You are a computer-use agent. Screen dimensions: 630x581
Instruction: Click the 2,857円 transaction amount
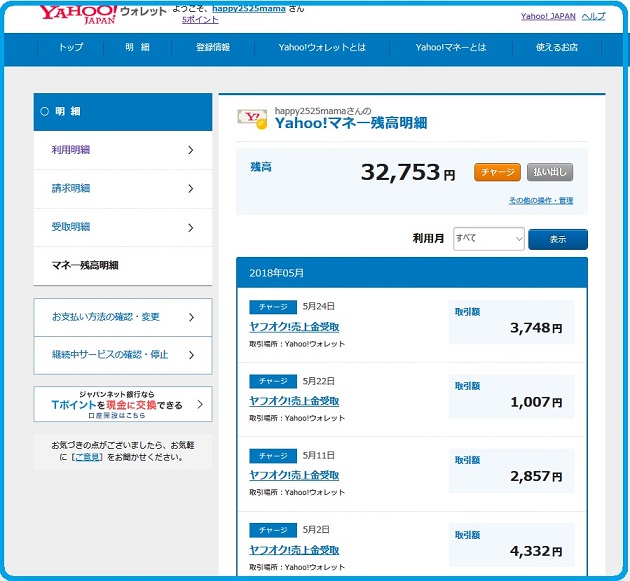pyautogui.click(x=536, y=477)
